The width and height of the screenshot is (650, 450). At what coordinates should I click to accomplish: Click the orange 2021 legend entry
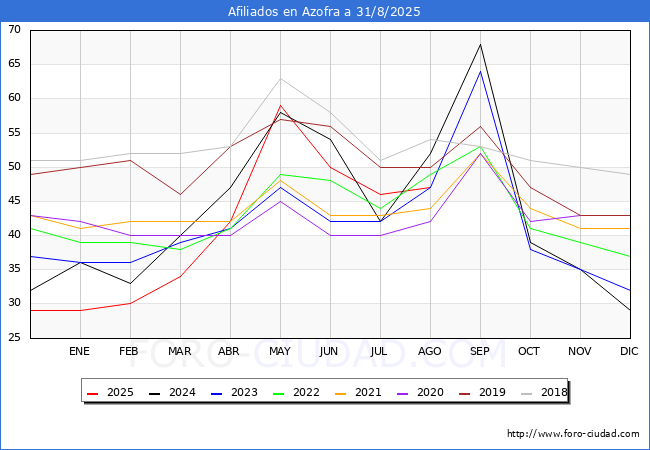point(360,392)
